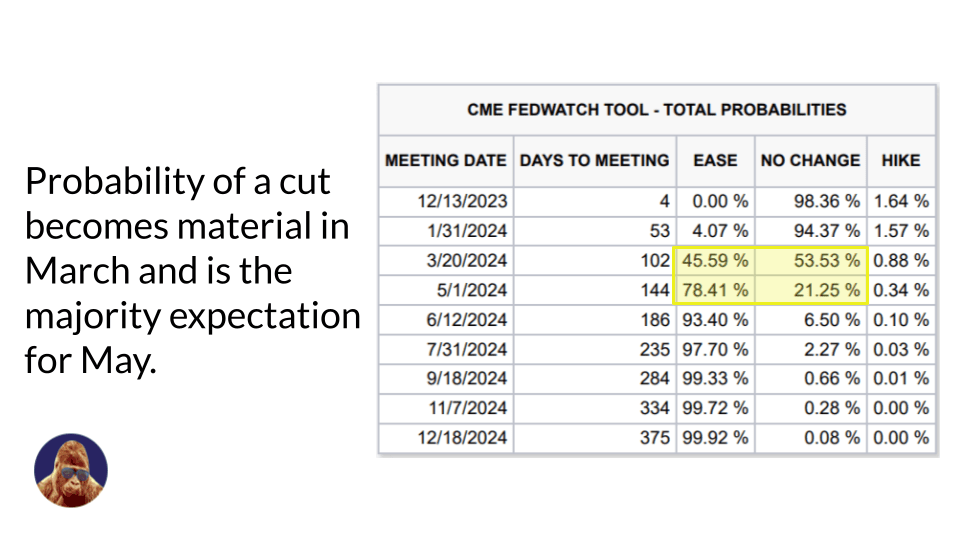Image resolution: width=960 pixels, height=540 pixels.
Task: Select the 12/13/2023 meeting date cell
Action: click(x=462, y=201)
